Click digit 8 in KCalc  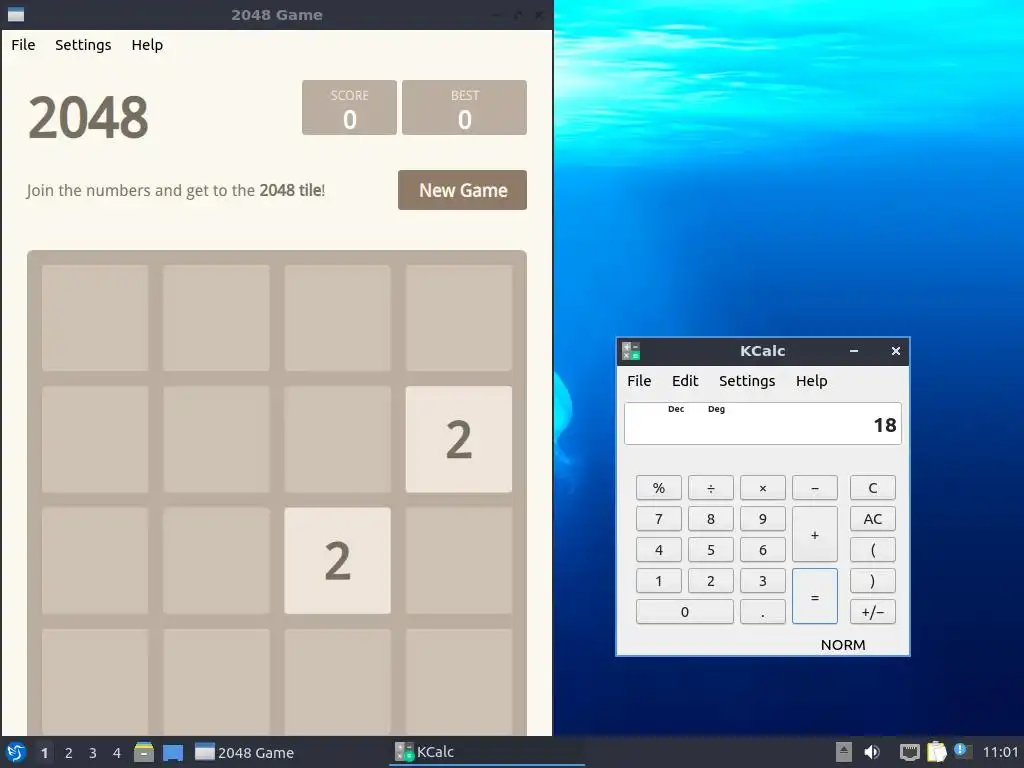click(711, 519)
